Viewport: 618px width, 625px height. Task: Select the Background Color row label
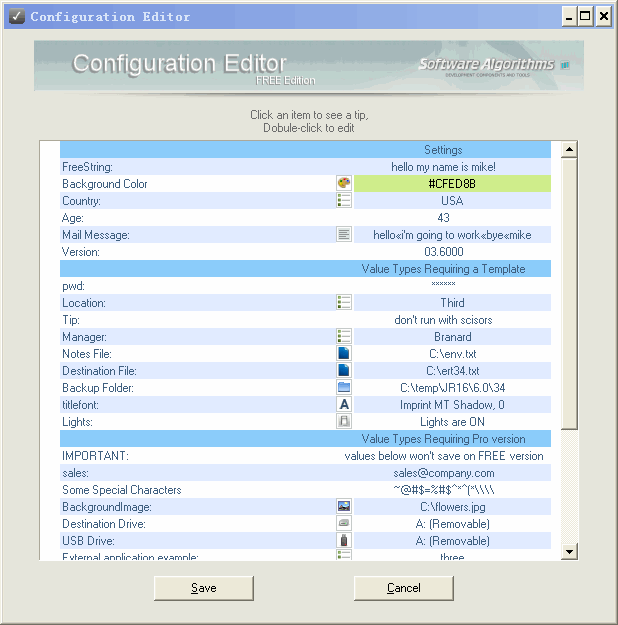[104, 184]
